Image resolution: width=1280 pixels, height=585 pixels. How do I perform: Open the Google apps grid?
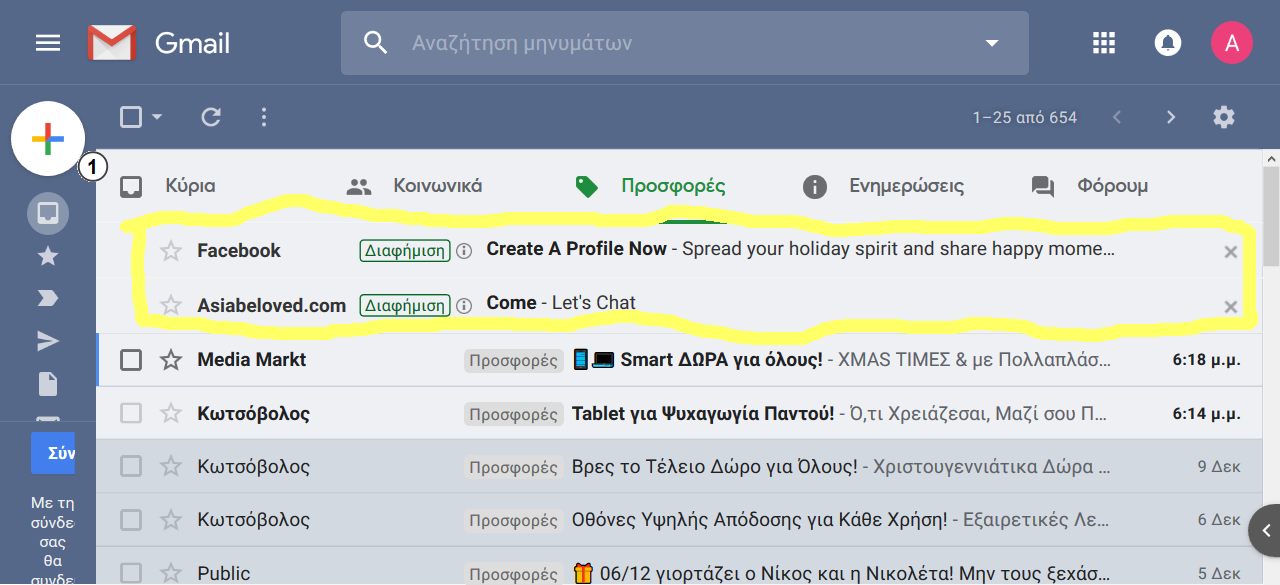[x=1104, y=43]
